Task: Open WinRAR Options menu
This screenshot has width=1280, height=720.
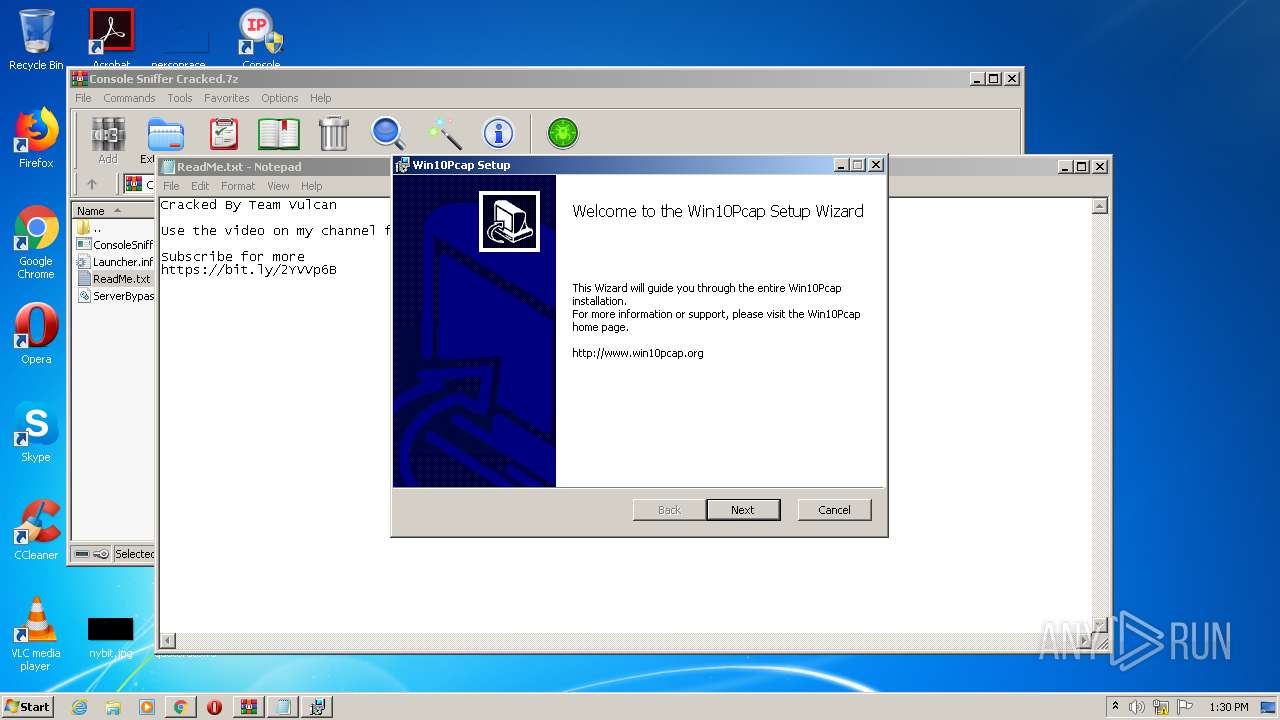Action: 280,98
